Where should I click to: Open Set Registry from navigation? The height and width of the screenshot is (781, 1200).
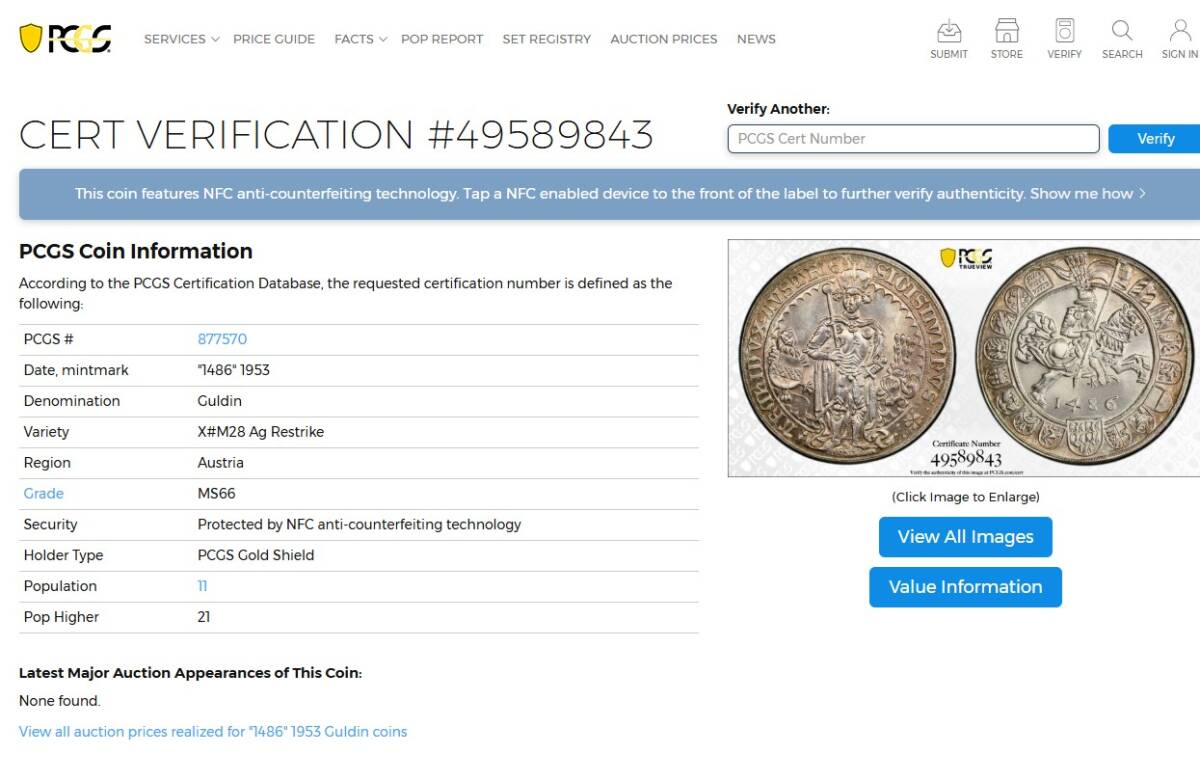[547, 39]
